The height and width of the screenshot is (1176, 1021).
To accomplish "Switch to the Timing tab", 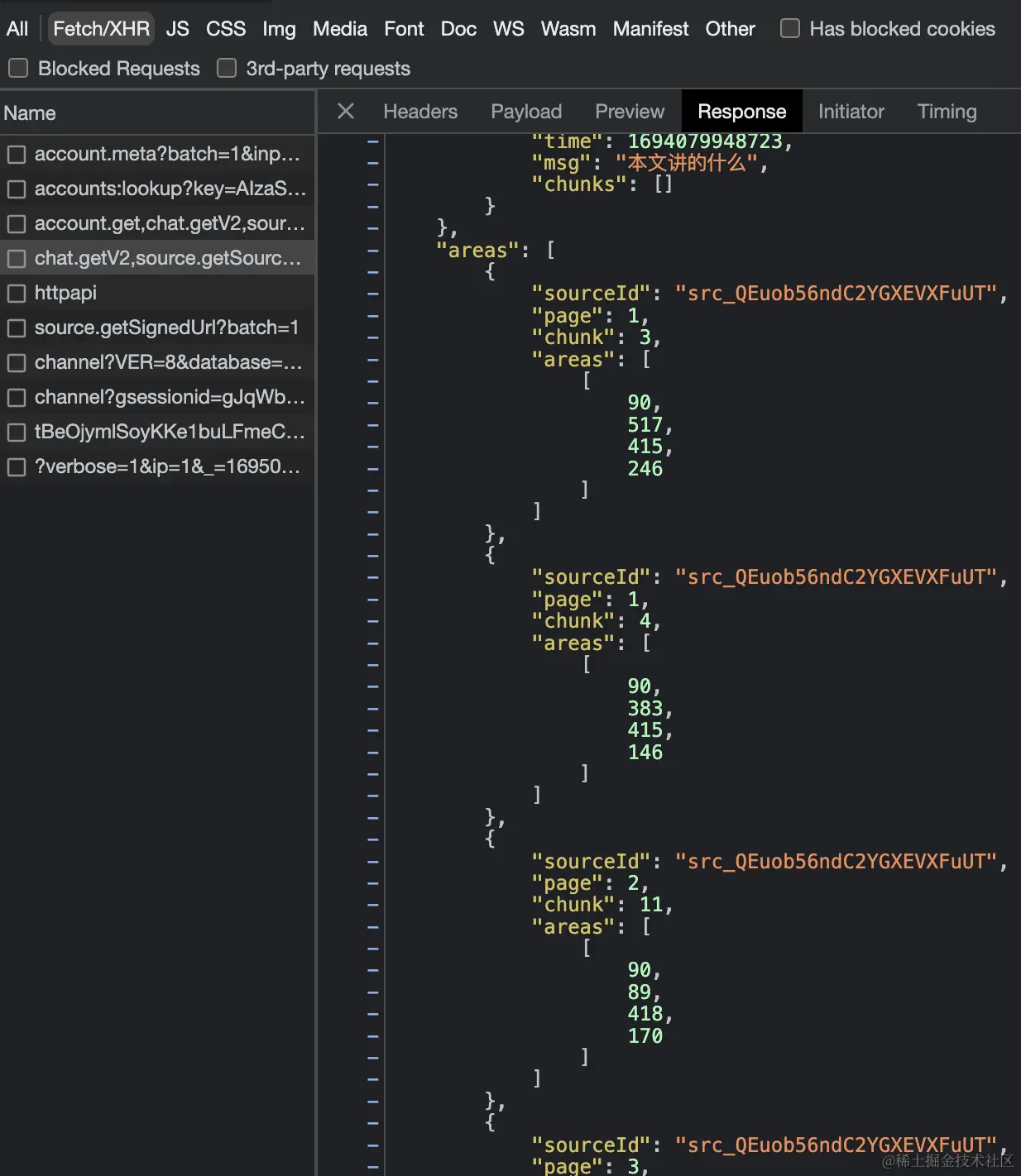I will 947,112.
